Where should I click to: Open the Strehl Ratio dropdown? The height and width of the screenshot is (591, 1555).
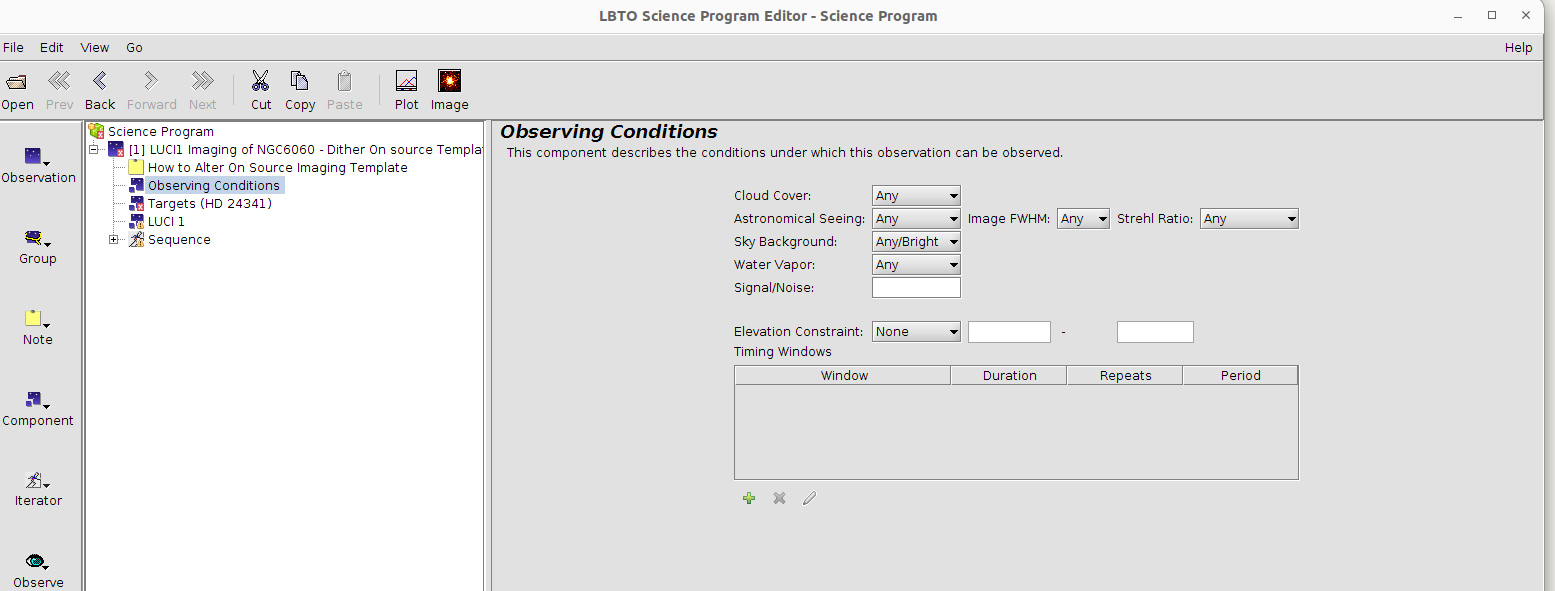tap(1249, 219)
